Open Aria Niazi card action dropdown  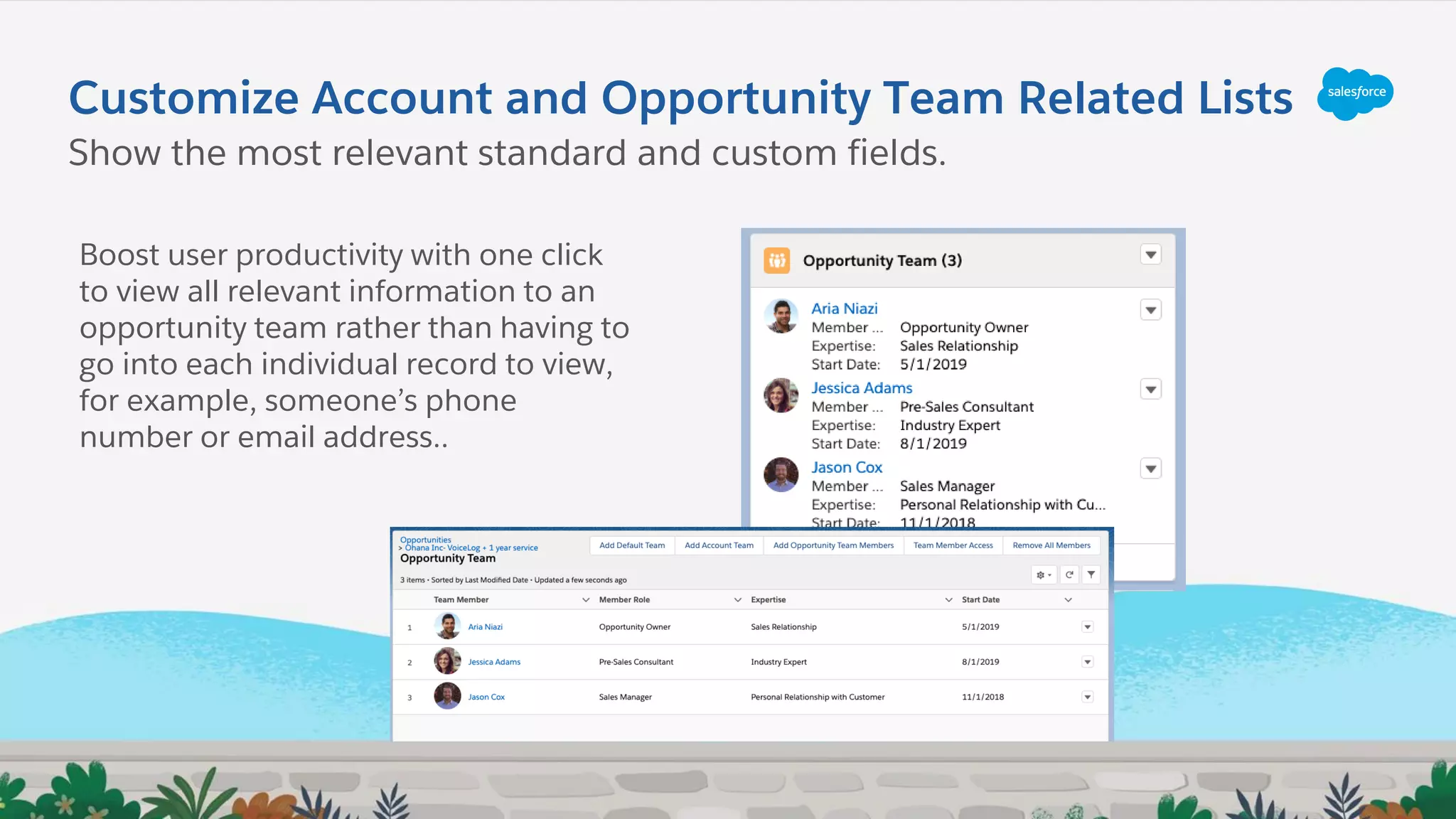[1150, 310]
